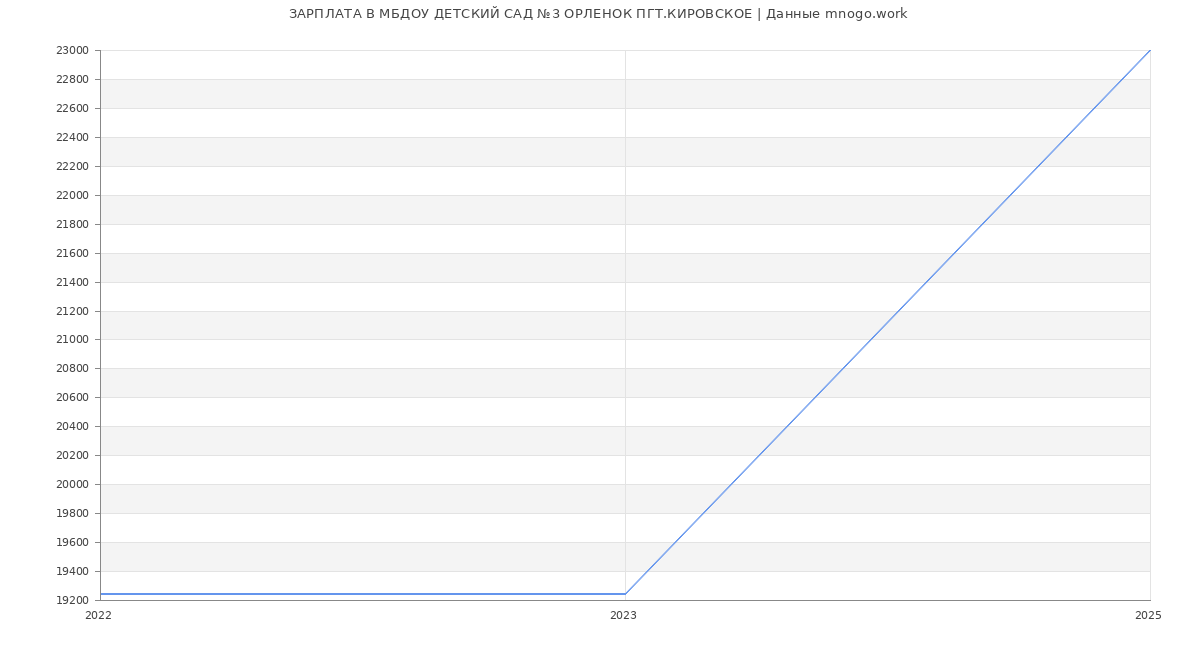Click the 22800 y-axis label
Image resolution: width=1200 pixels, height=650 pixels.
(x=72, y=80)
